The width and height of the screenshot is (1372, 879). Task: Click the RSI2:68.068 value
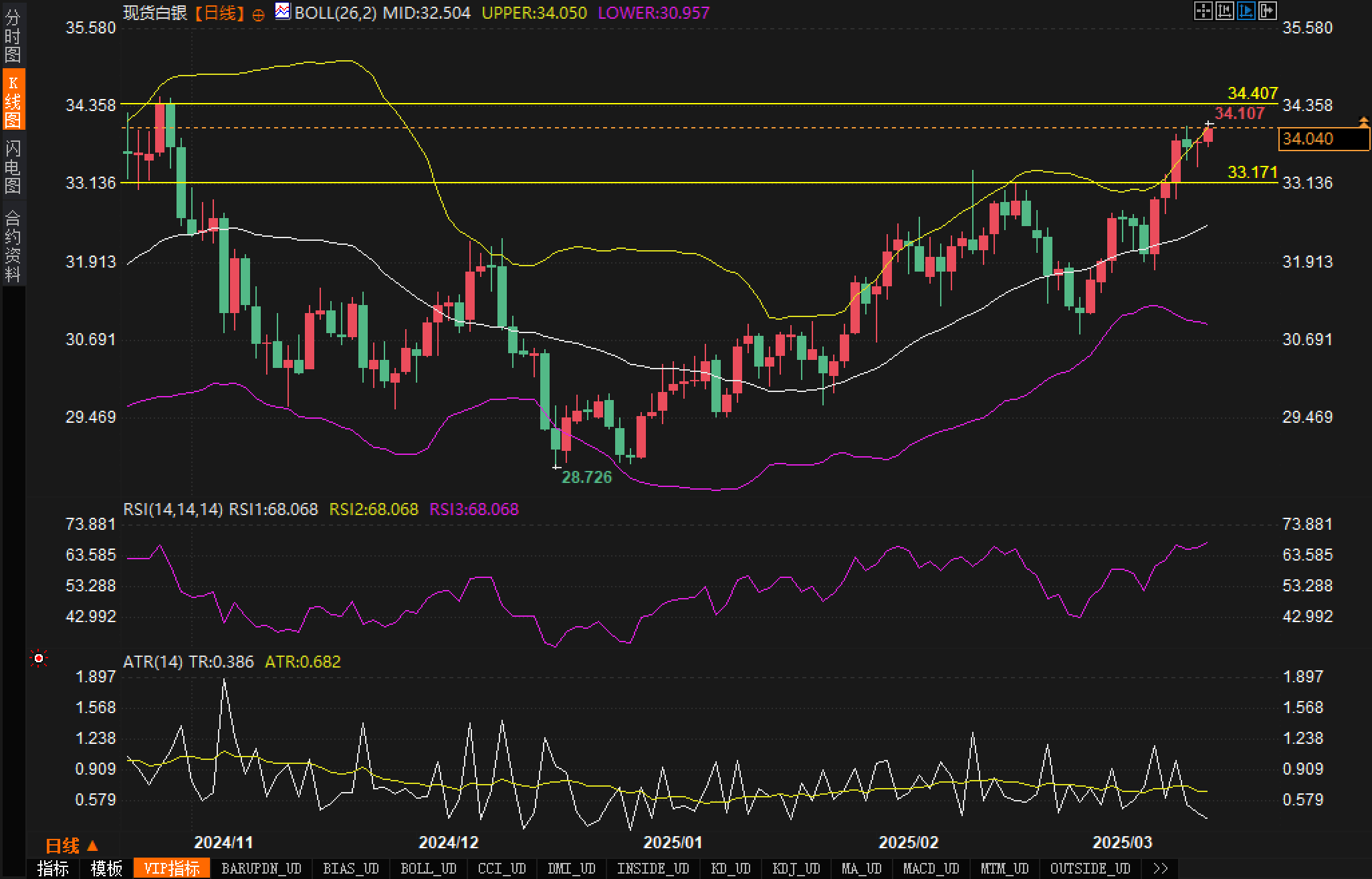click(x=374, y=509)
